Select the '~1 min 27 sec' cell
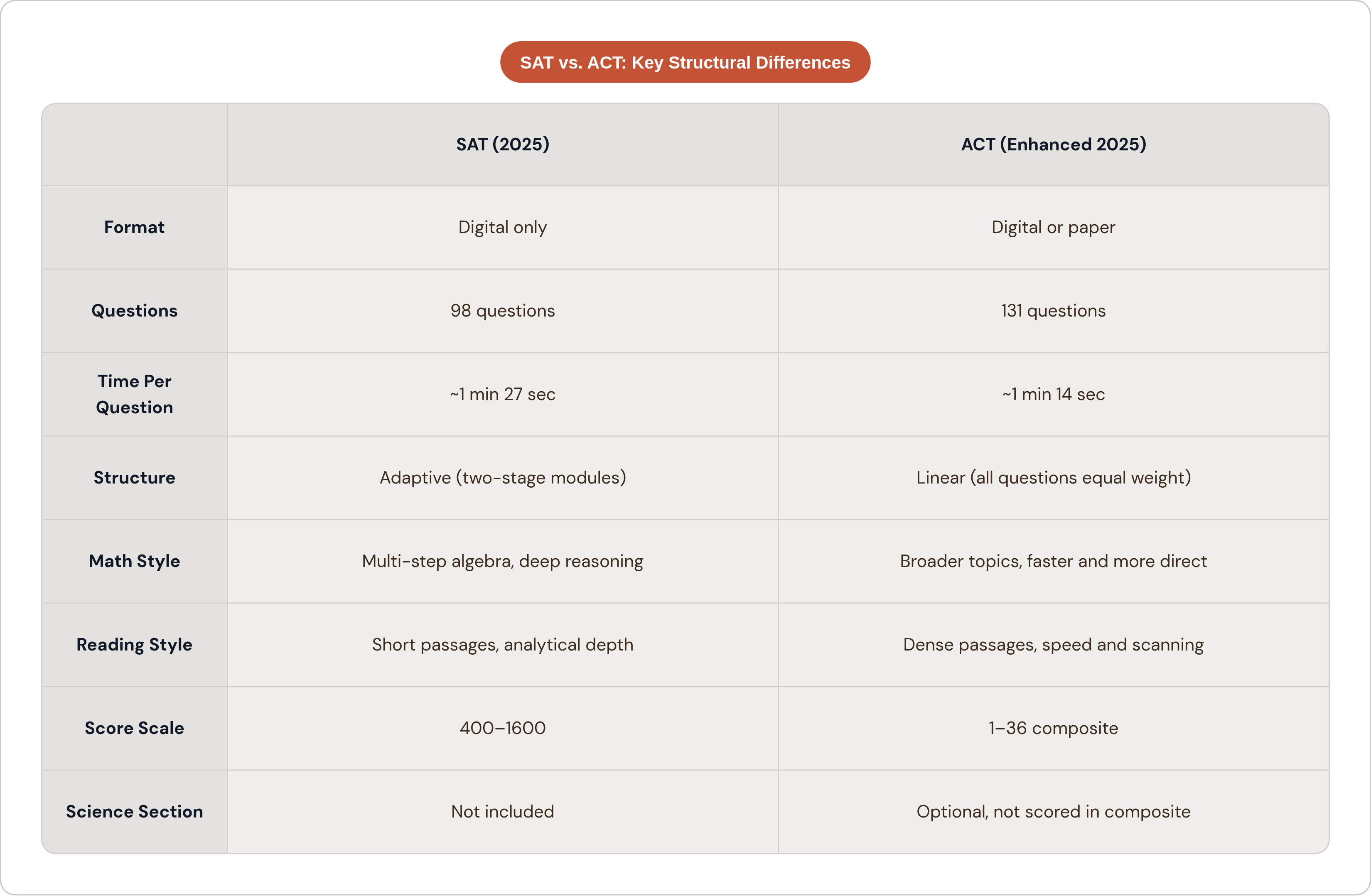Viewport: 1371px width, 896px height. click(x=503, y=395)
